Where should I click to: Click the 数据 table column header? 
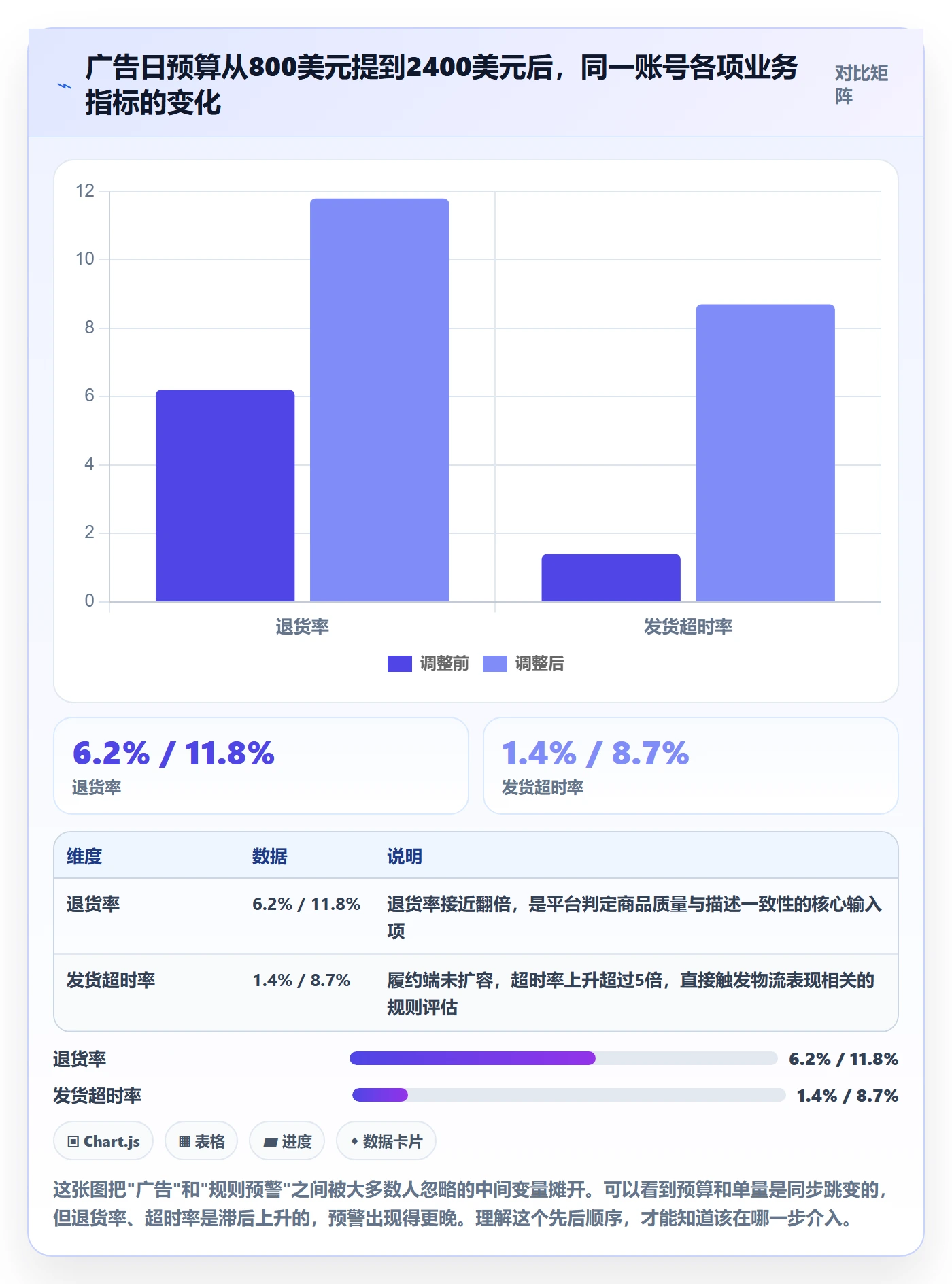coord(270,856)
